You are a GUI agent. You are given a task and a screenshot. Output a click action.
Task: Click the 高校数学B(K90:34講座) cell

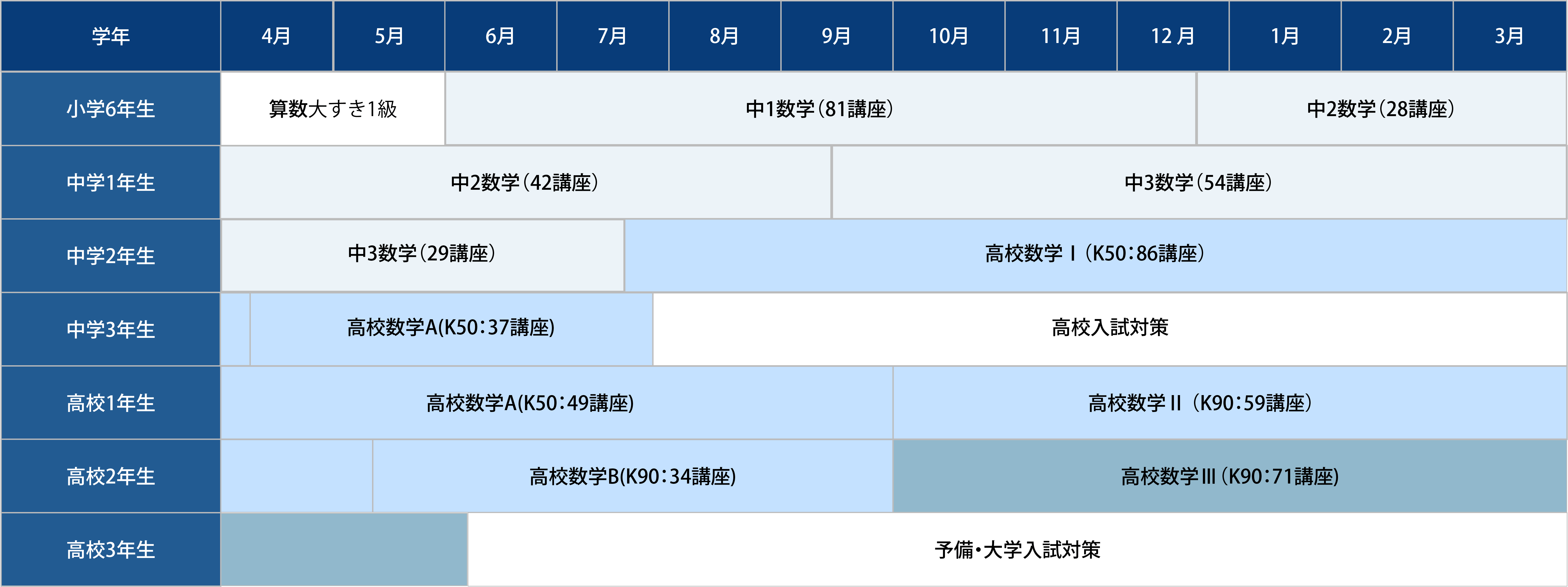[x=632, y=476]
